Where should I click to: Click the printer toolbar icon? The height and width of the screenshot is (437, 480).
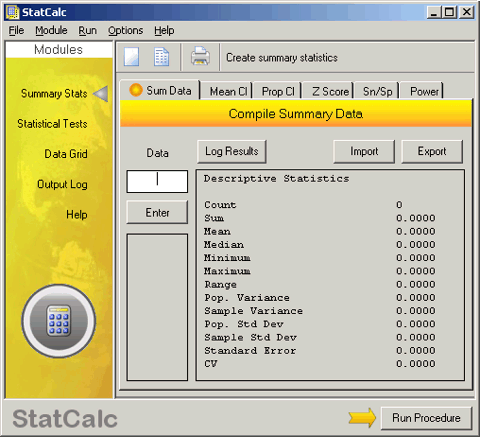pyautogui.click(x=200, y=56)
